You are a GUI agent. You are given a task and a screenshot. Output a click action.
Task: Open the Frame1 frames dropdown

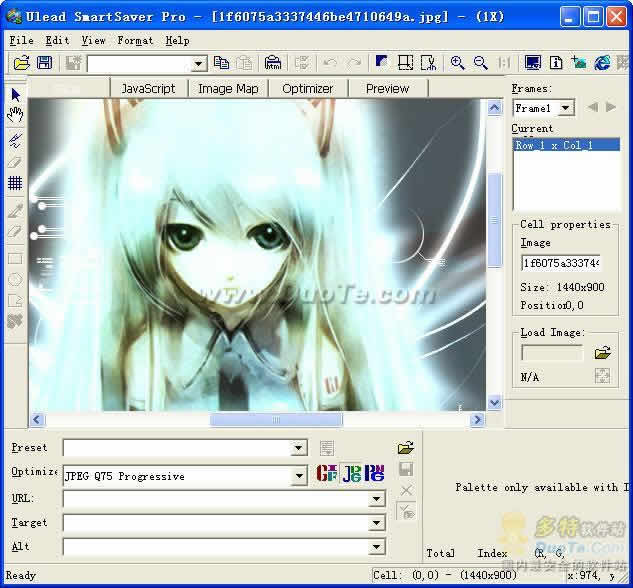point(566,108)
